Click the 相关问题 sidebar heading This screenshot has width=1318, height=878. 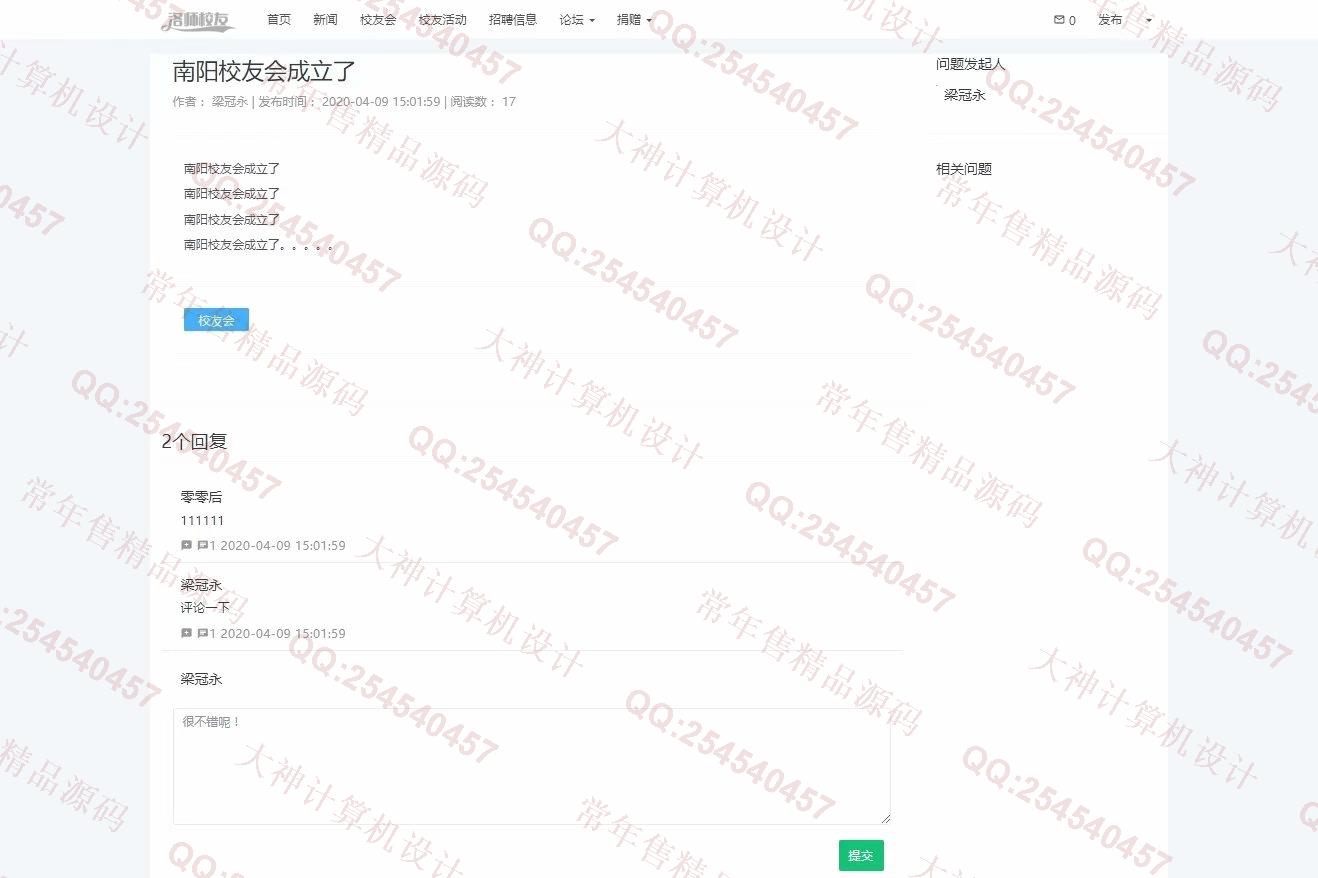tap(964, 169)
